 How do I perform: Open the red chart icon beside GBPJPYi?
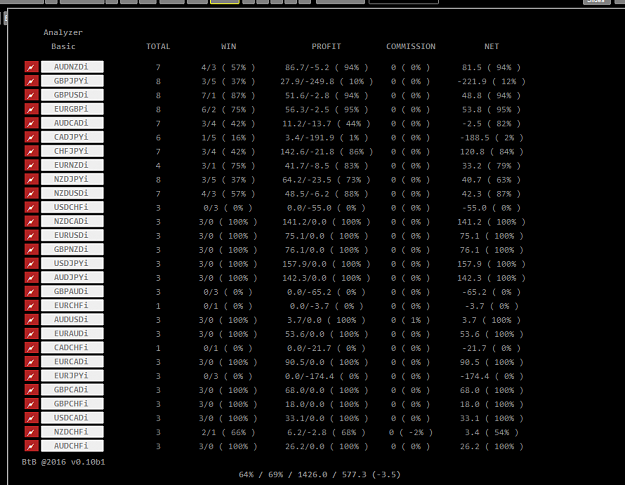[x=31, y=81]
